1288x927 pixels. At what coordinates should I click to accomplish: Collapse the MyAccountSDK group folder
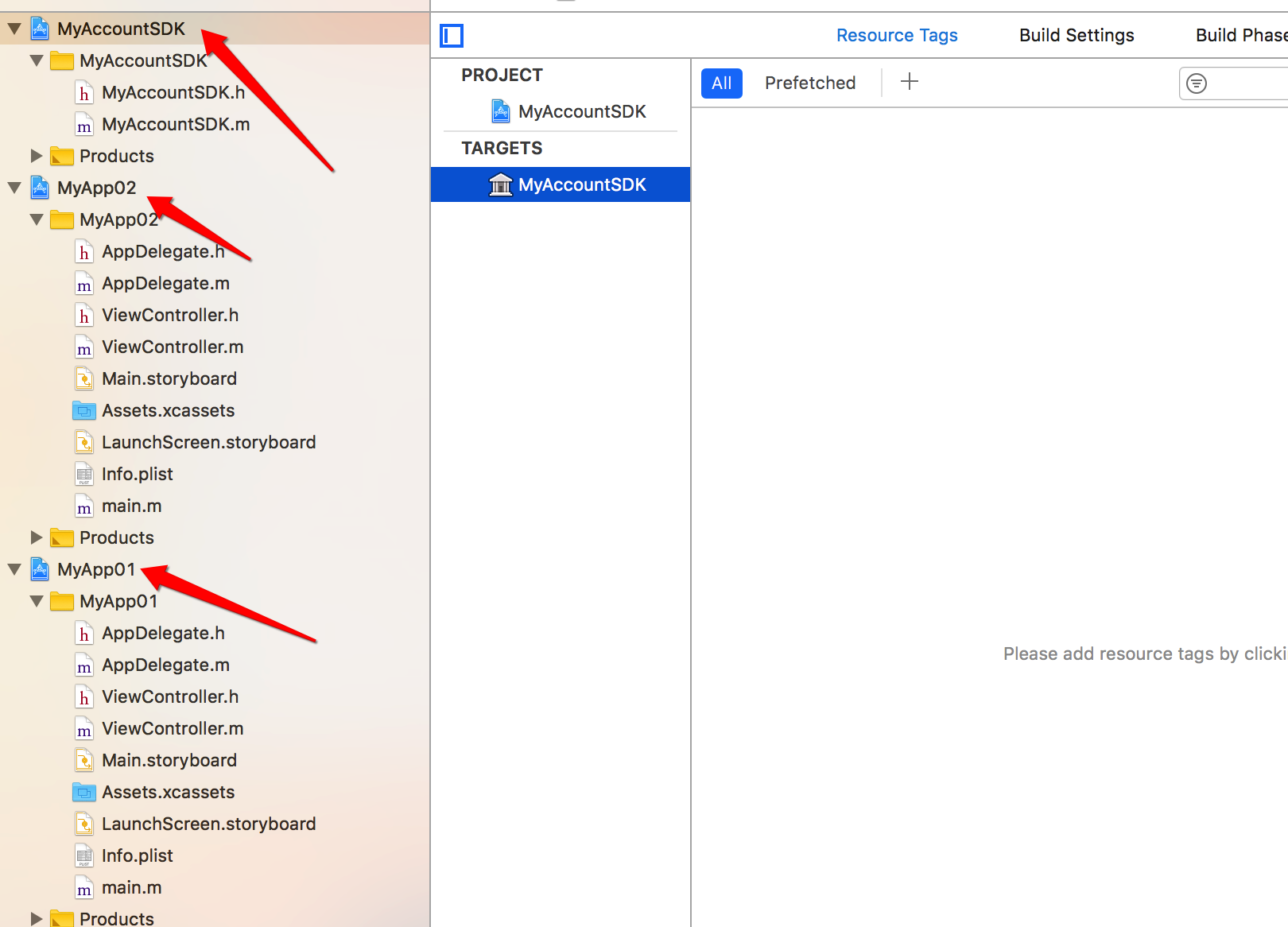coord(37,60)
